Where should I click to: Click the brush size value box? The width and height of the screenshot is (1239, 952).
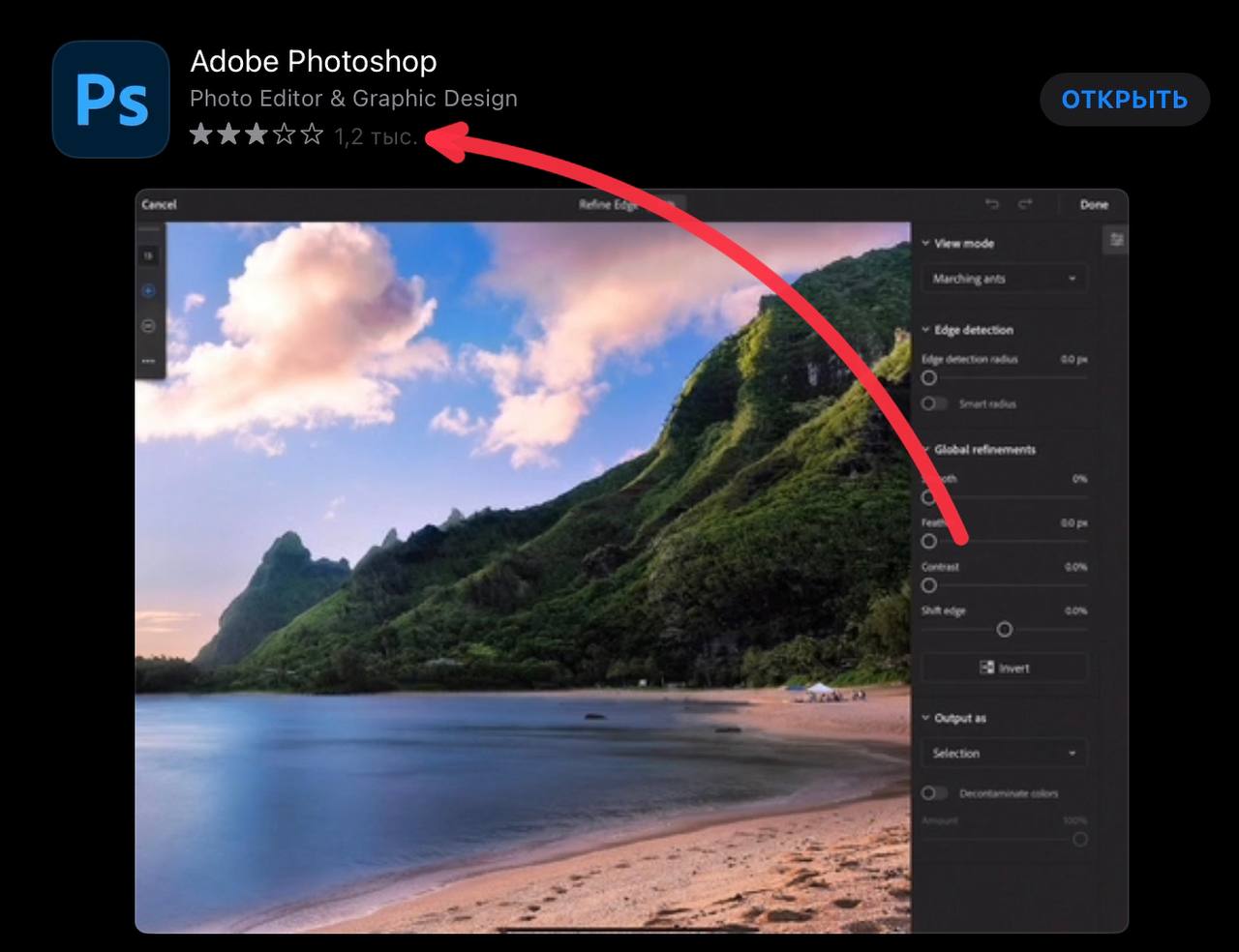point(148,256)
